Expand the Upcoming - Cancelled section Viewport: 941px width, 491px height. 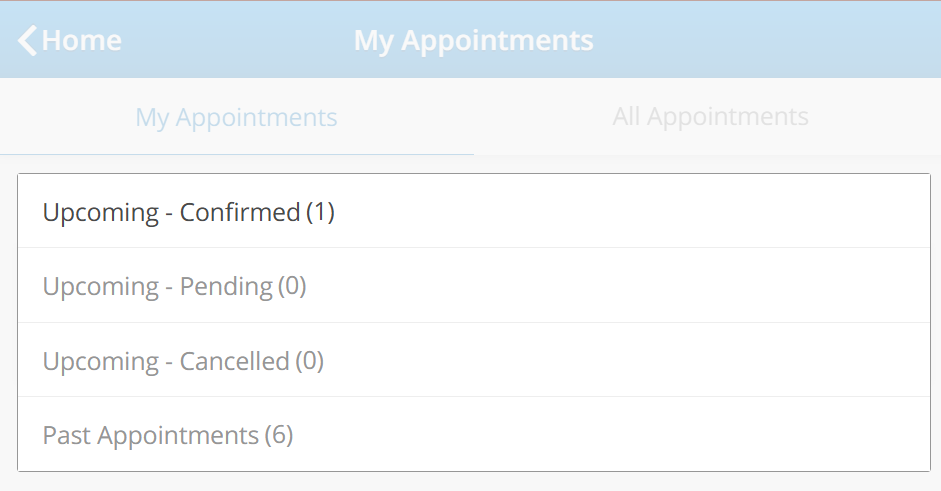474,361
